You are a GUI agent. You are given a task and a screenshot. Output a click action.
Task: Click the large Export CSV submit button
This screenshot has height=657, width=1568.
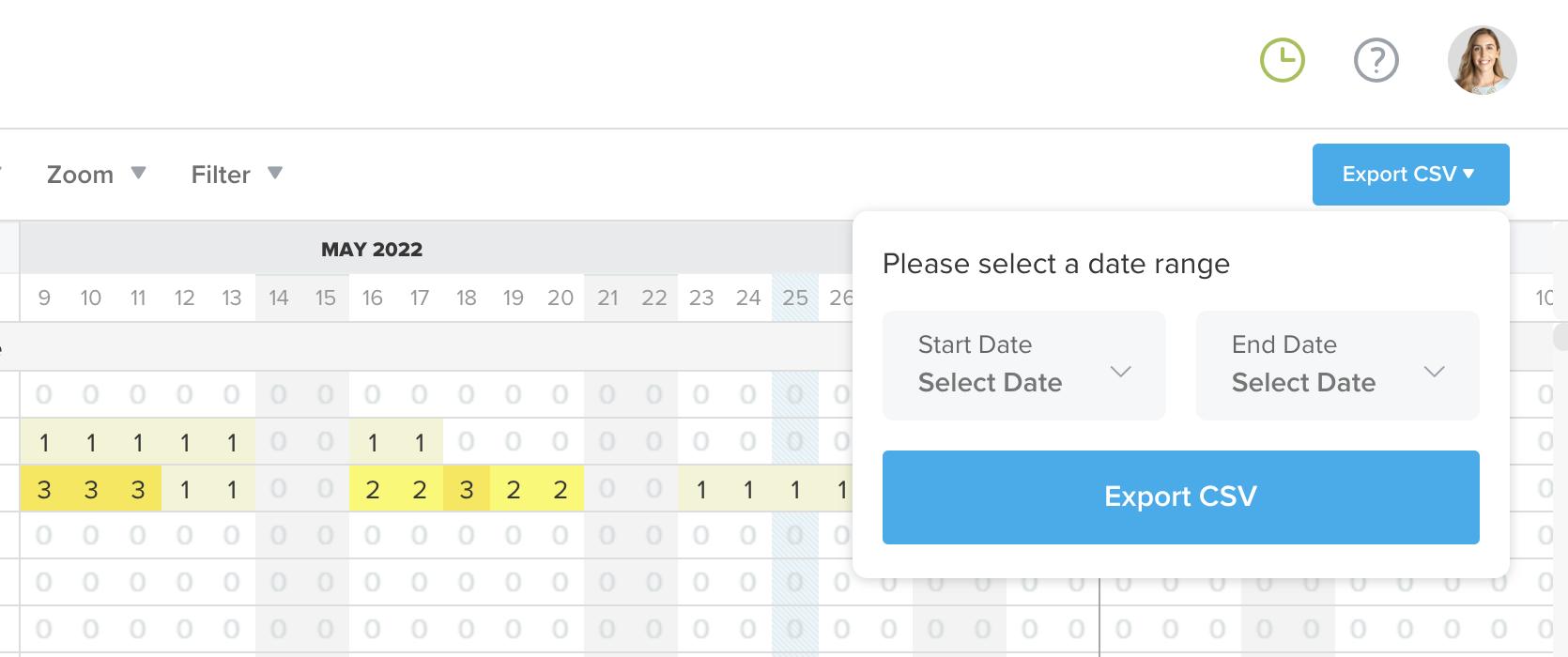[x=1180, y=497]
